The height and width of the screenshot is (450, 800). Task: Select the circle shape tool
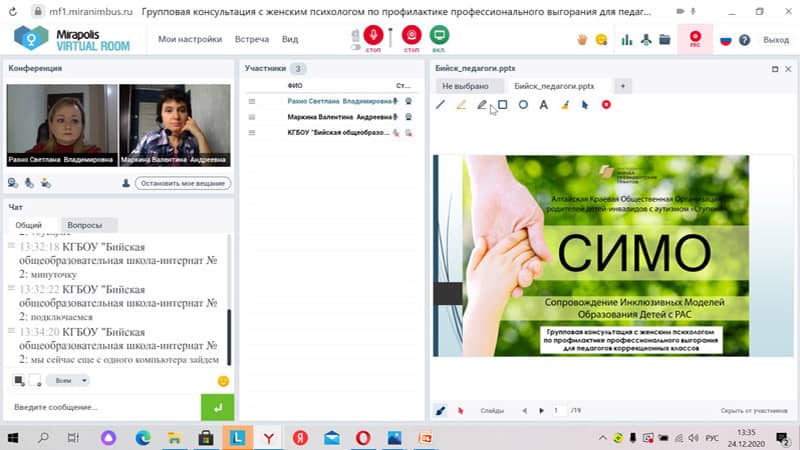coord(523,105)
